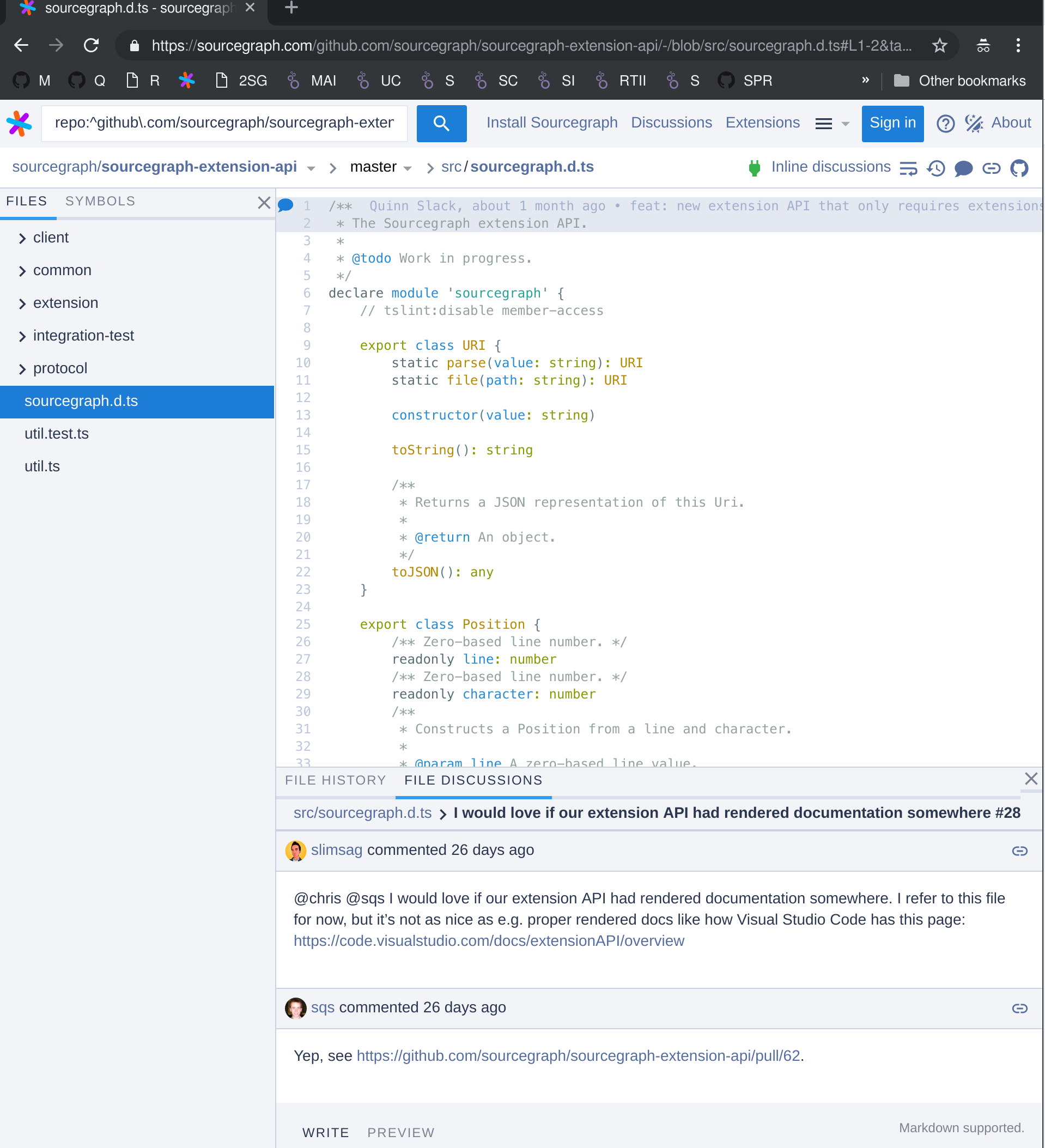This screenshot has height=1148, width=1045.
Task: Click the incognito profile icon
Action: click(x=983, y=45)
